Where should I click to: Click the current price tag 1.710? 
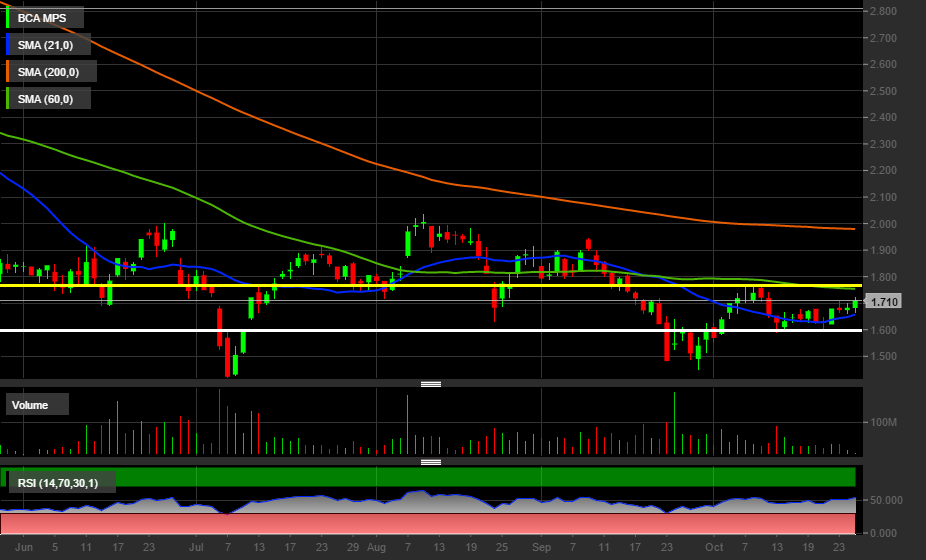(x=884, y=302)
